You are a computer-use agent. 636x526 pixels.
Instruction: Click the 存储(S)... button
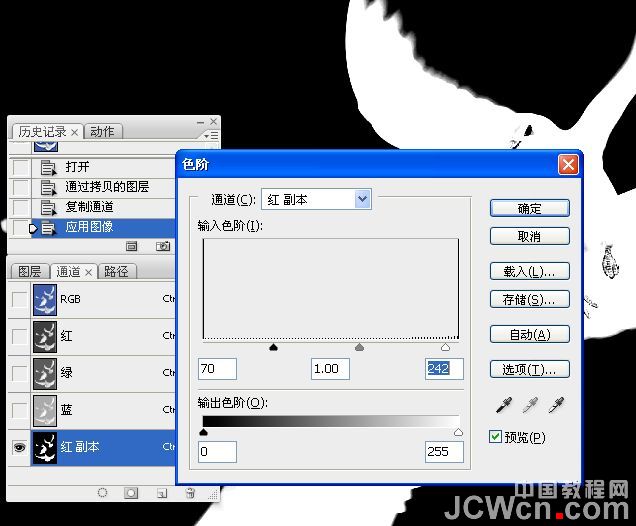[x=530, y=299]
